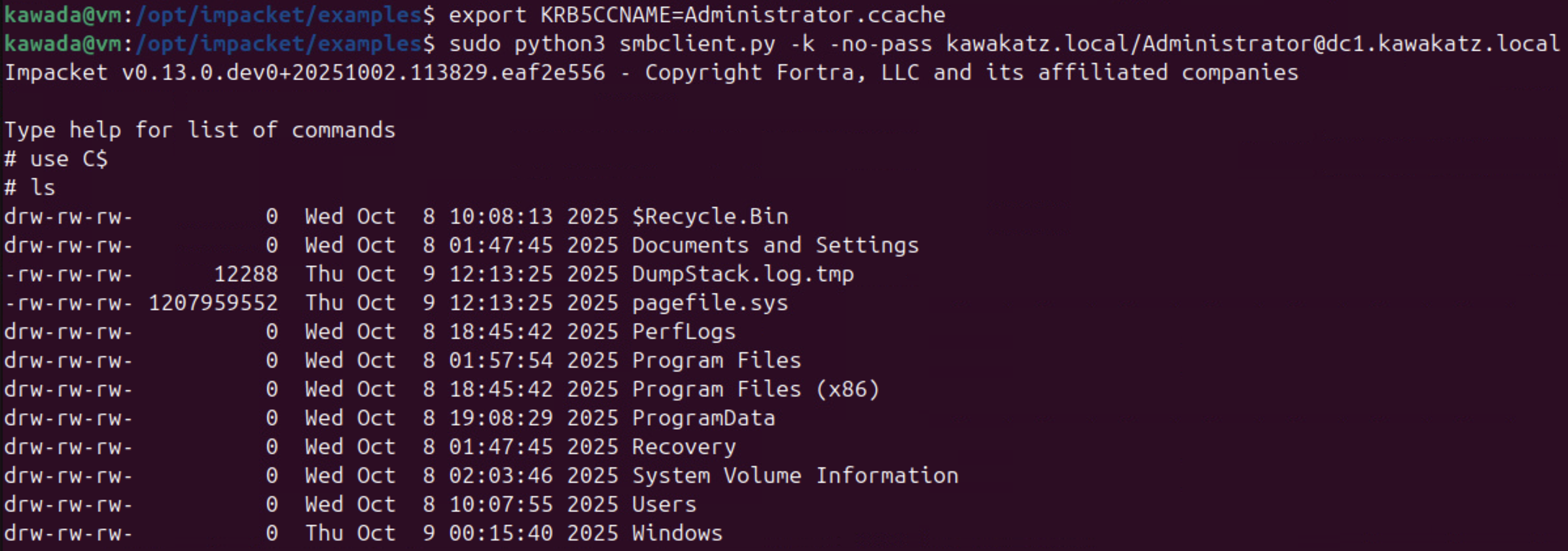The image size is (1568, 551).
Task: Click the Windows directory entry
Action: [677, 533]
